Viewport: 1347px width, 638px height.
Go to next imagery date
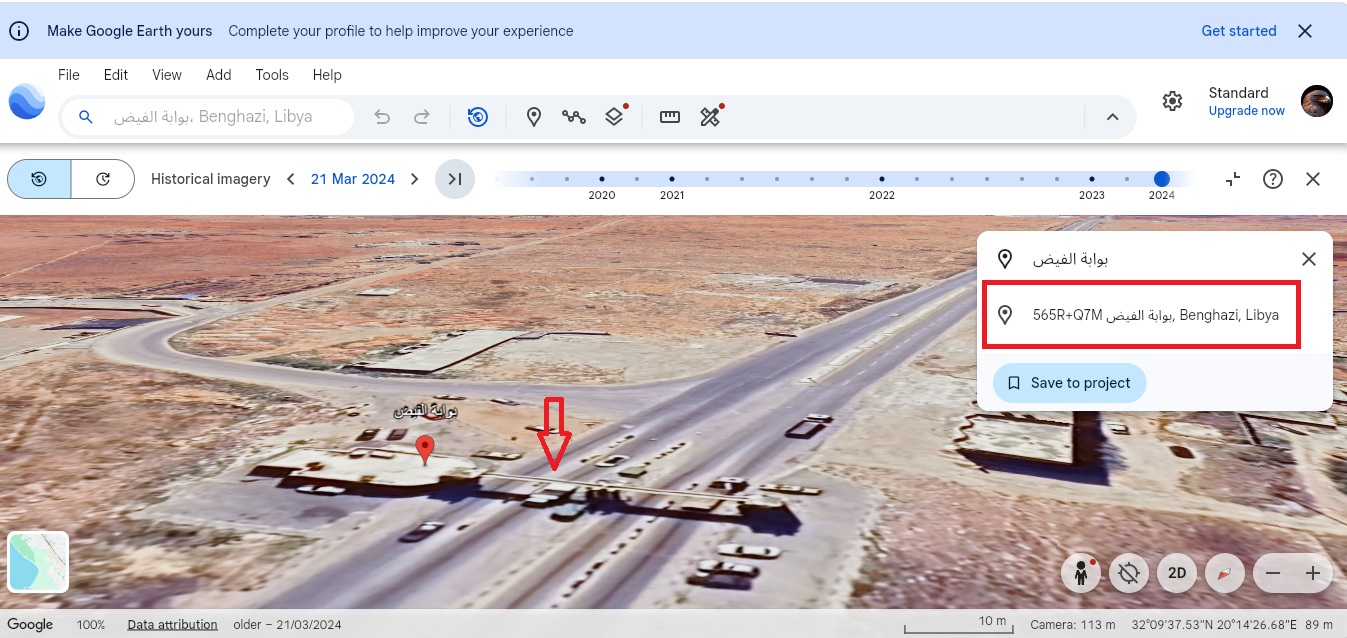[x=415, y=179]
